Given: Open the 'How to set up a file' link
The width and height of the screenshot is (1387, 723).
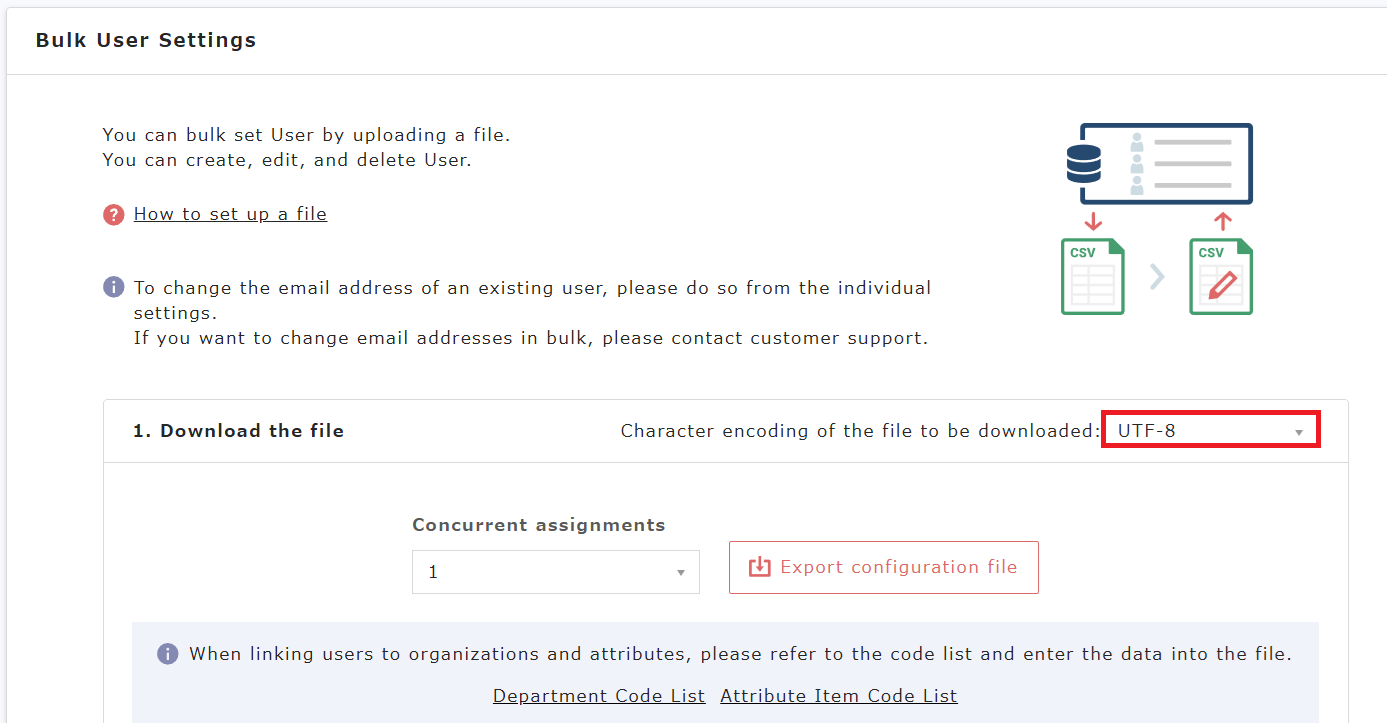Looking at the screenshot, I should 230,214.
